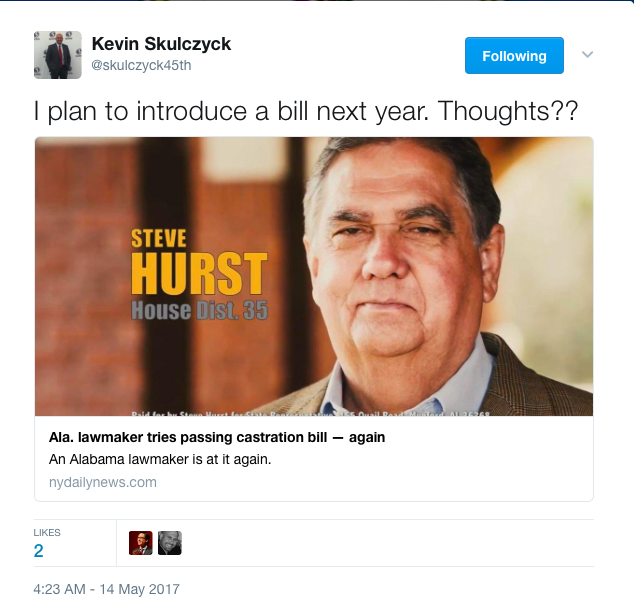
Task: Open the @skulczyck45th handle link
Action: tap(141, 65)
